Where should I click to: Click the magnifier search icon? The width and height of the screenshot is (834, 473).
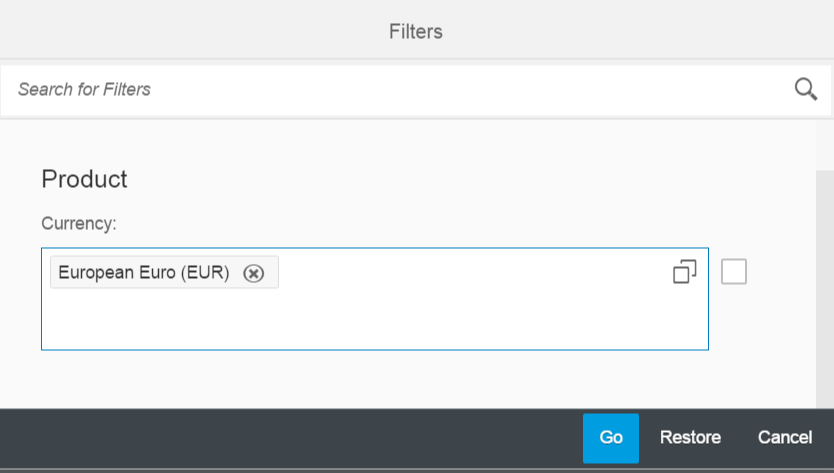point(805,89)
